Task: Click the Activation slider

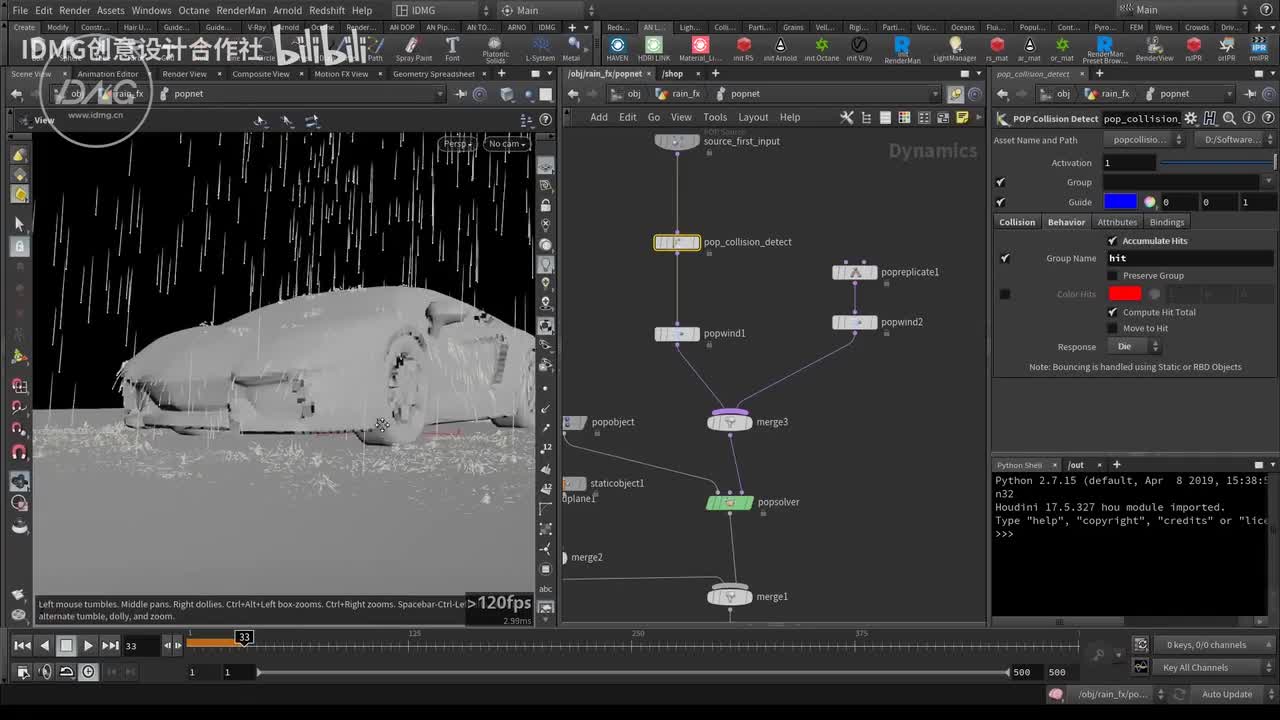Action: coord(1217,163)
